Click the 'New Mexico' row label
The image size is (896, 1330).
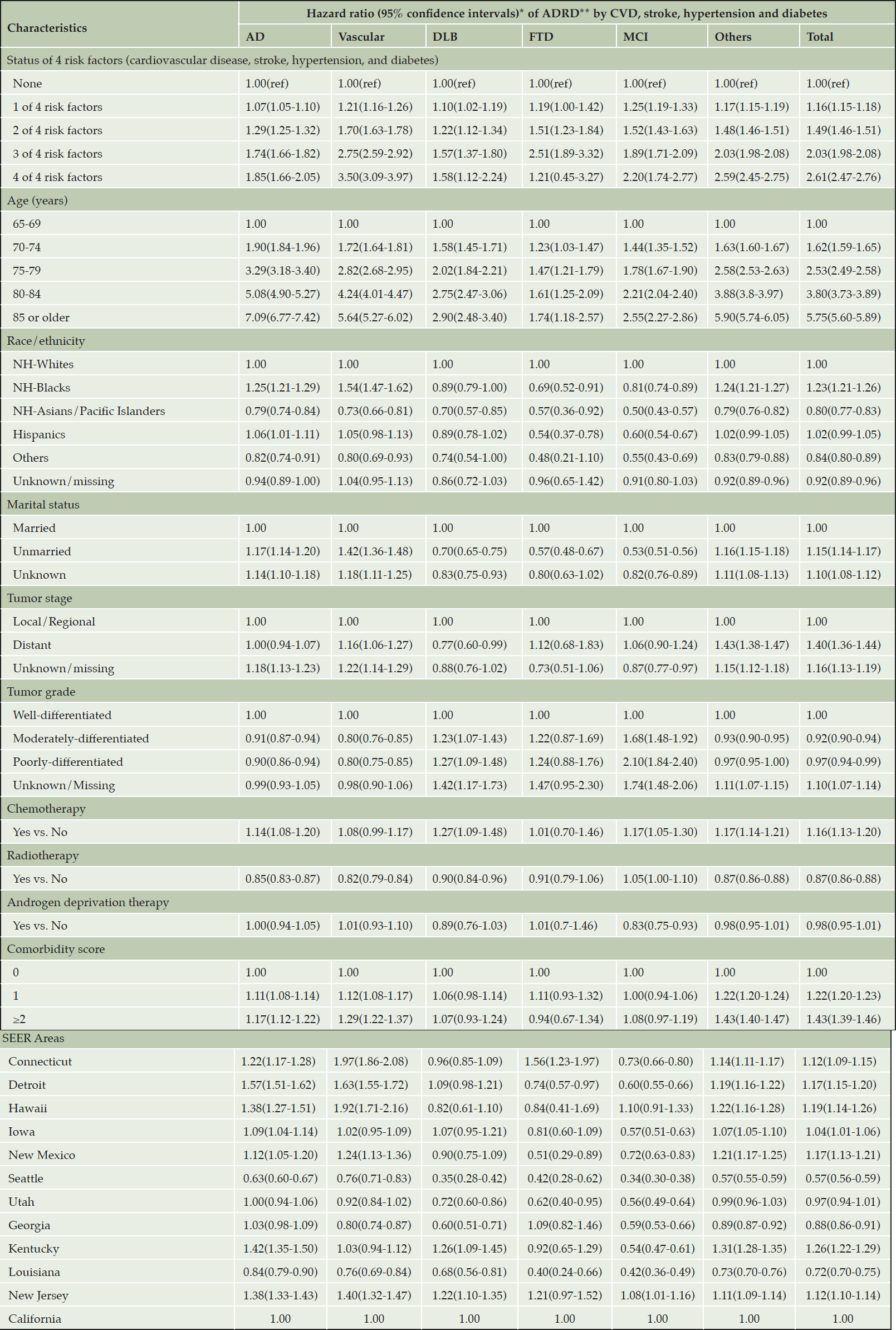pos(42,1155)
